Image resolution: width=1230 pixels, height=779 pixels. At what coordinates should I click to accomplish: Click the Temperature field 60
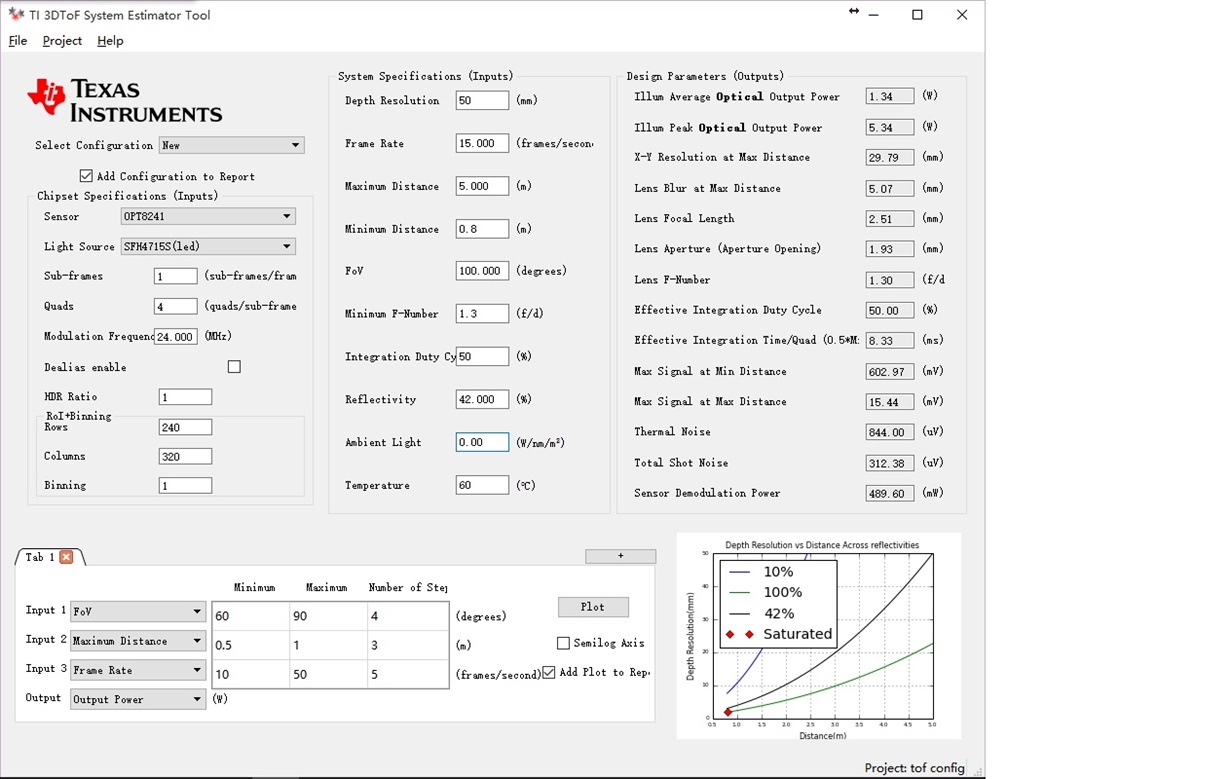(x=482, y=485)
